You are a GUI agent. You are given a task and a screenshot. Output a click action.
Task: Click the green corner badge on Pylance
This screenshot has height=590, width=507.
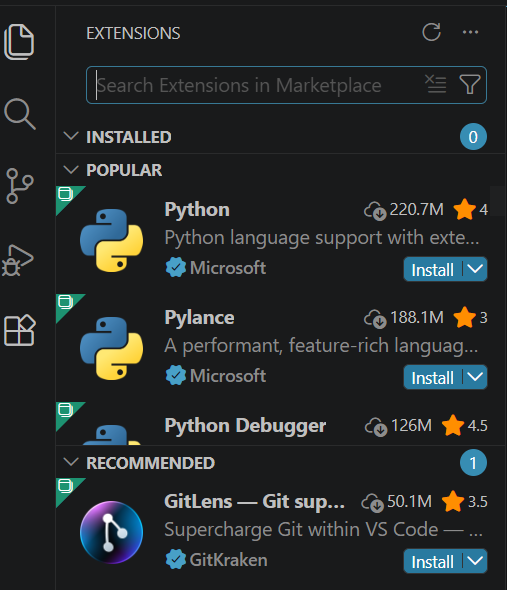coord(66,304)
